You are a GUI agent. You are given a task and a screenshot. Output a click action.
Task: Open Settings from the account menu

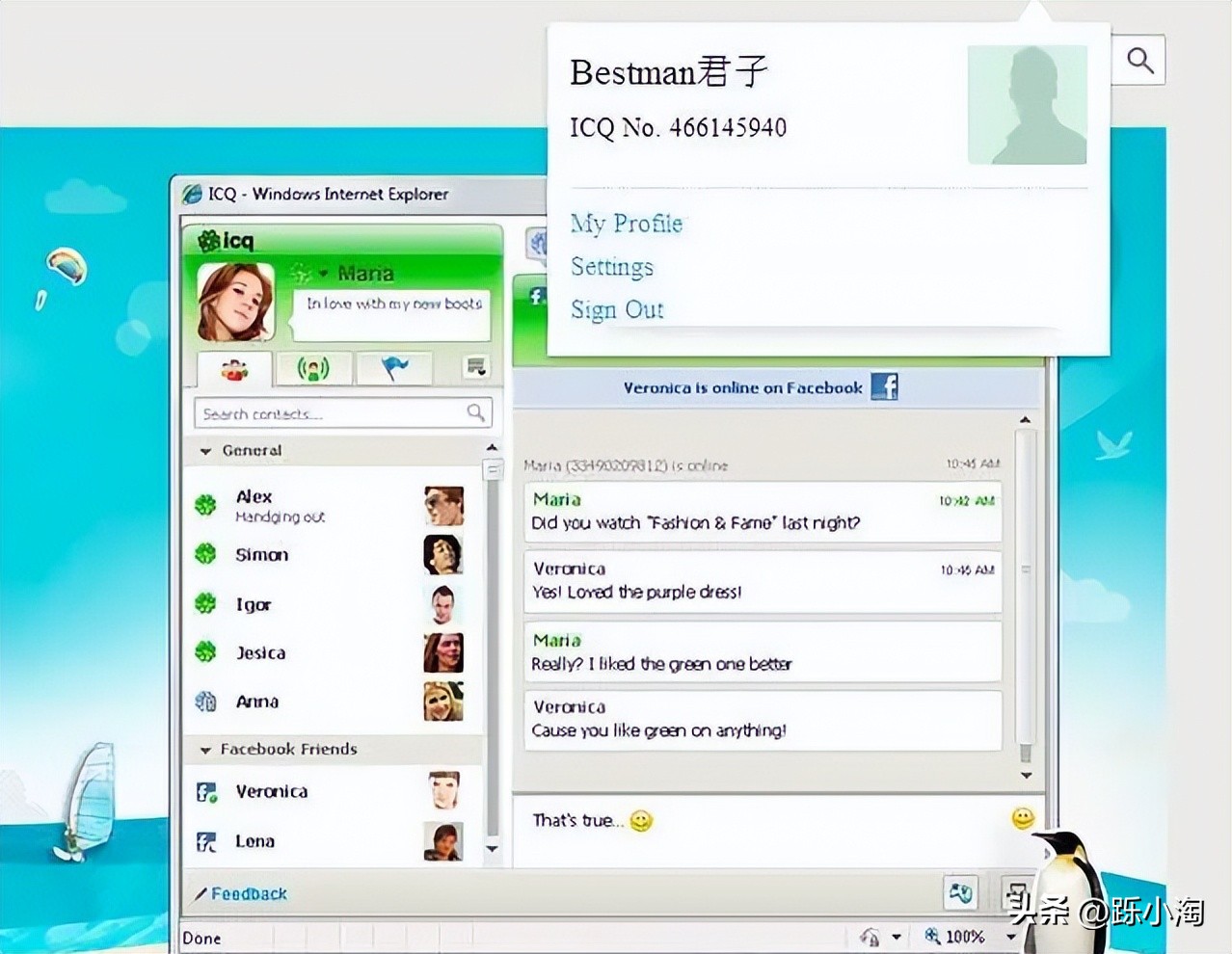pos(612,267)
